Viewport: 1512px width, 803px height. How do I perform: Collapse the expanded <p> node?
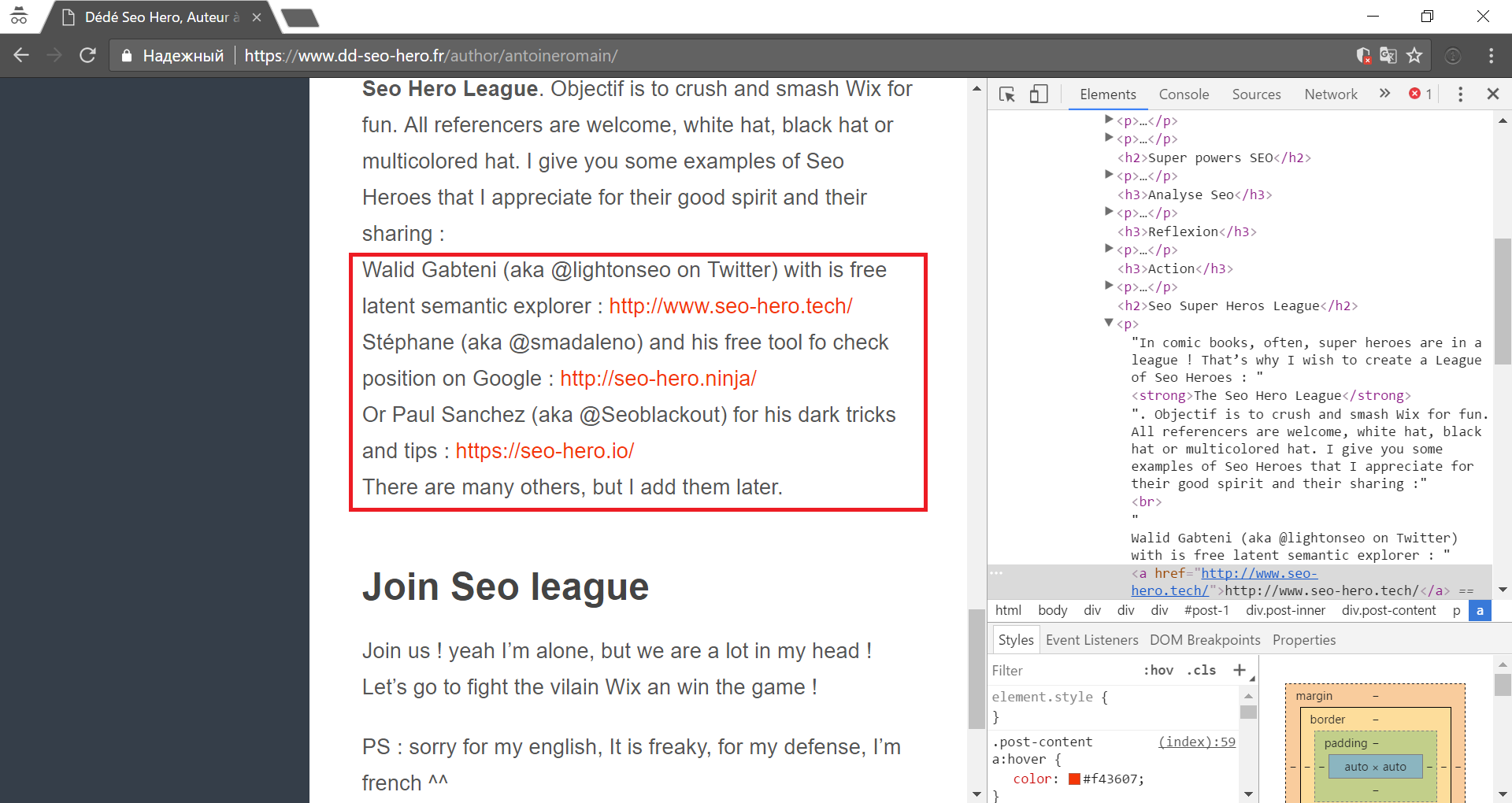[x=1109, y=323]
